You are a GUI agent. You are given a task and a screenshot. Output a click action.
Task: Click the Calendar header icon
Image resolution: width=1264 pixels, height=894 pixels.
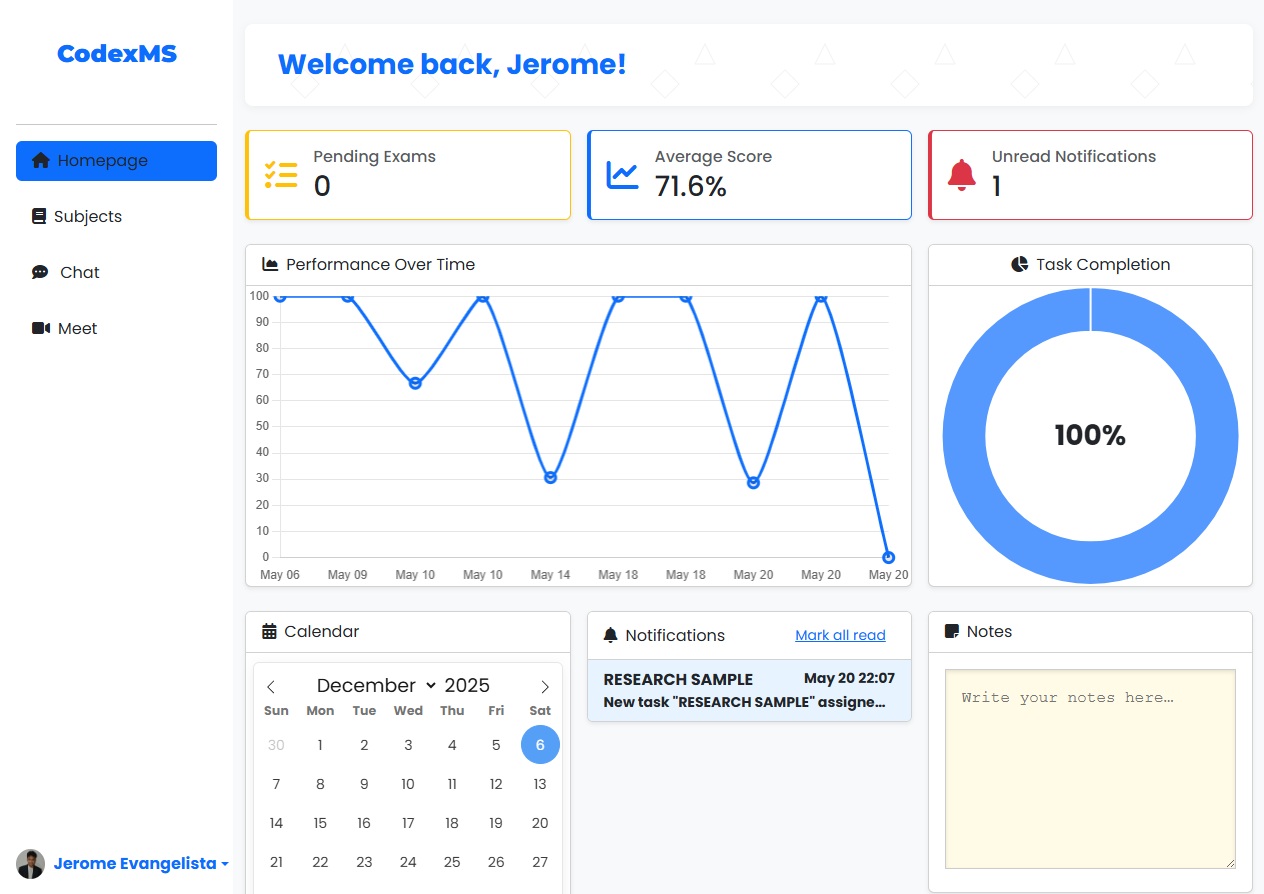269,632
